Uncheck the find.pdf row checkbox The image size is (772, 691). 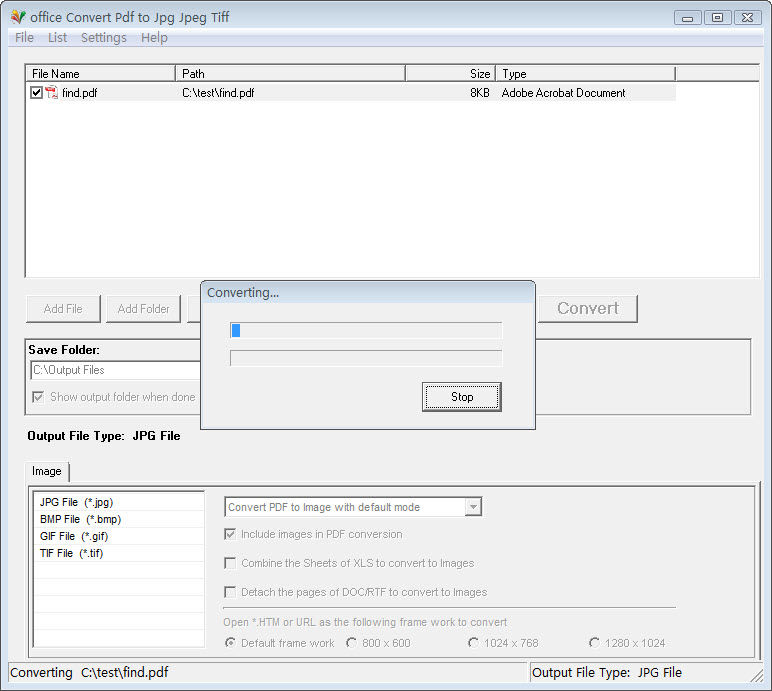pos(36,93)
